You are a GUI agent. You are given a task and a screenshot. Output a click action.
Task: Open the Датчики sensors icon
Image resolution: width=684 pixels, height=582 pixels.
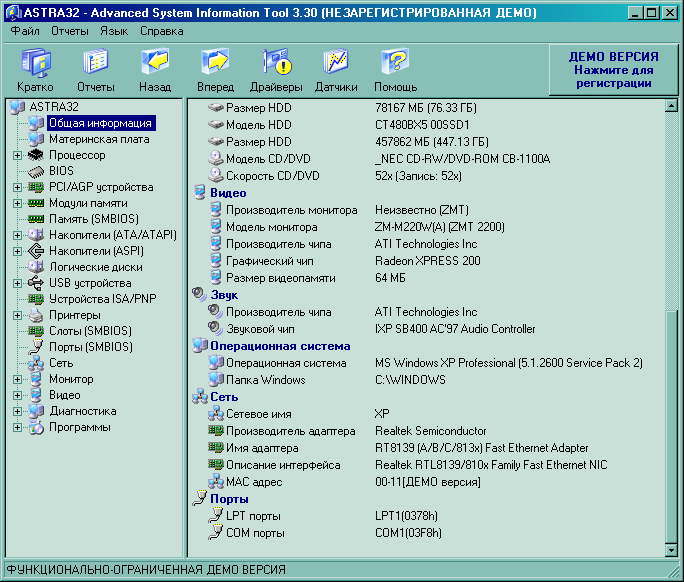[336, 62]
